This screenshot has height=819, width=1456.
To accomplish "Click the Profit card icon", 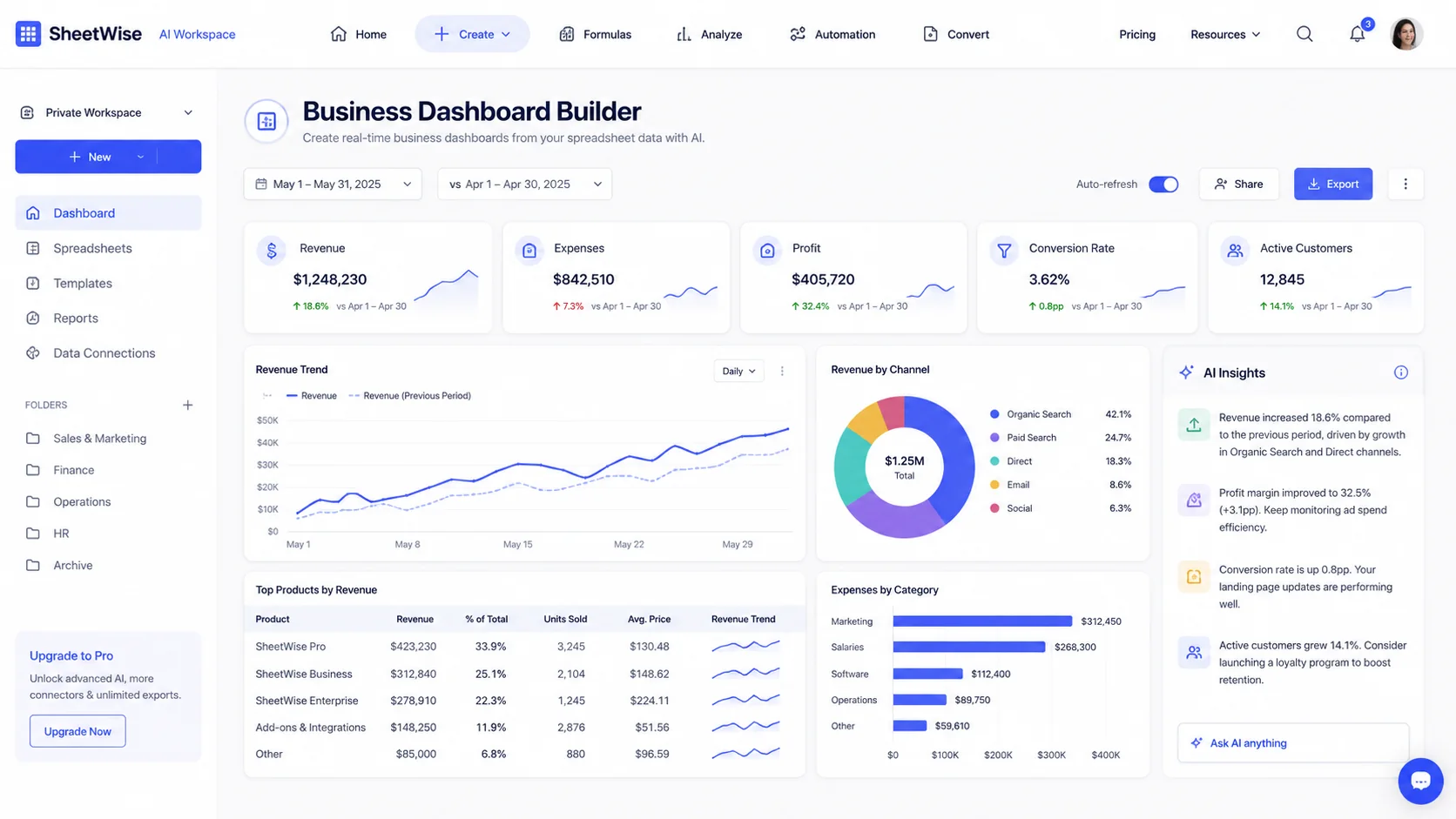I will coord(767,251).
